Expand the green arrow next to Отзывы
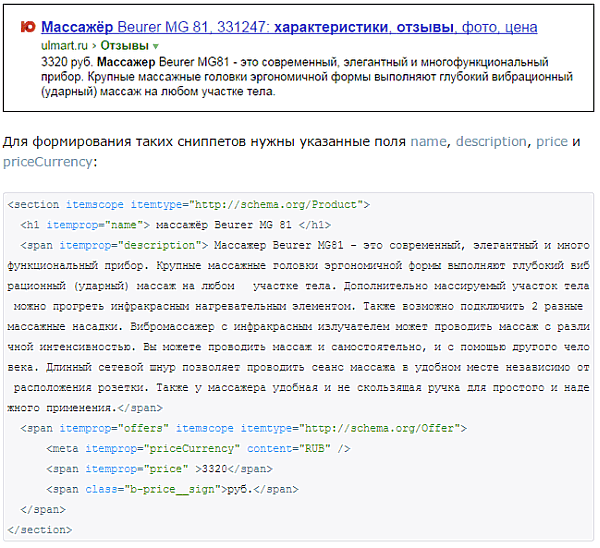The image size is (600, 548). coord(156,47)
